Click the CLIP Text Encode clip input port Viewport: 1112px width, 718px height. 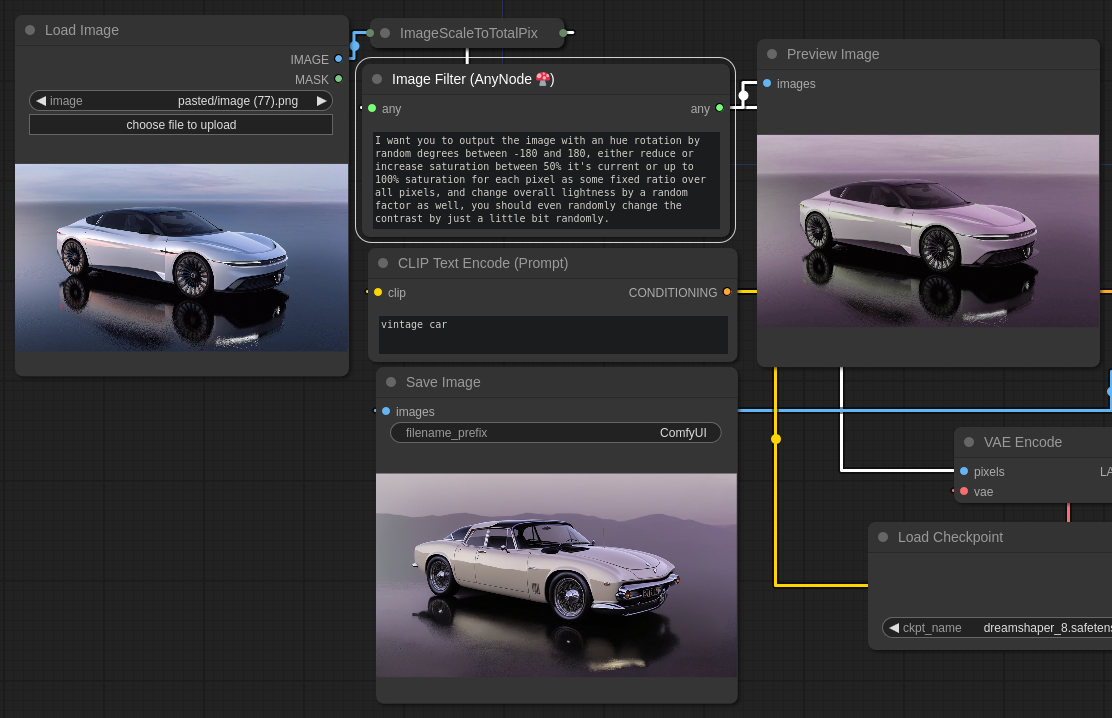378,292
